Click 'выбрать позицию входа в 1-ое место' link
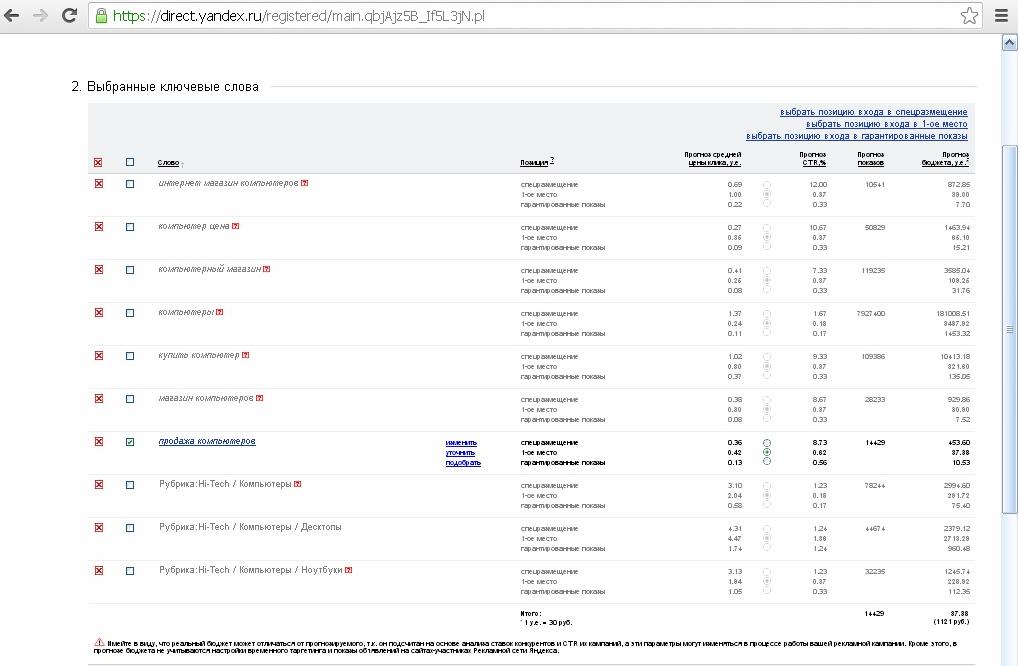1019x666 pixels. pos(886,124)
